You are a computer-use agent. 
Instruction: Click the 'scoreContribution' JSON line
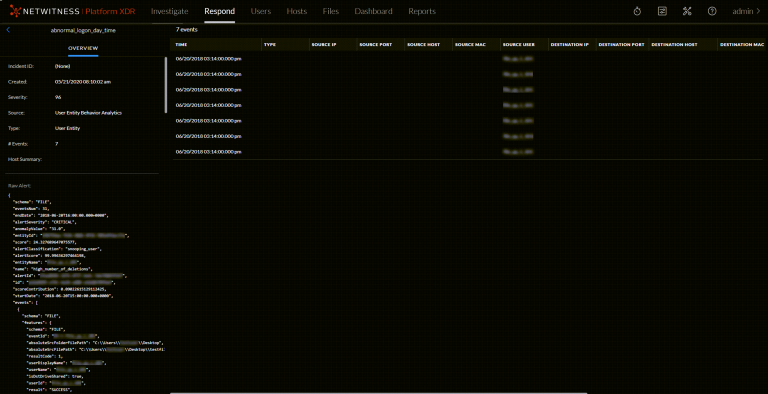click(x=59, y=289)
